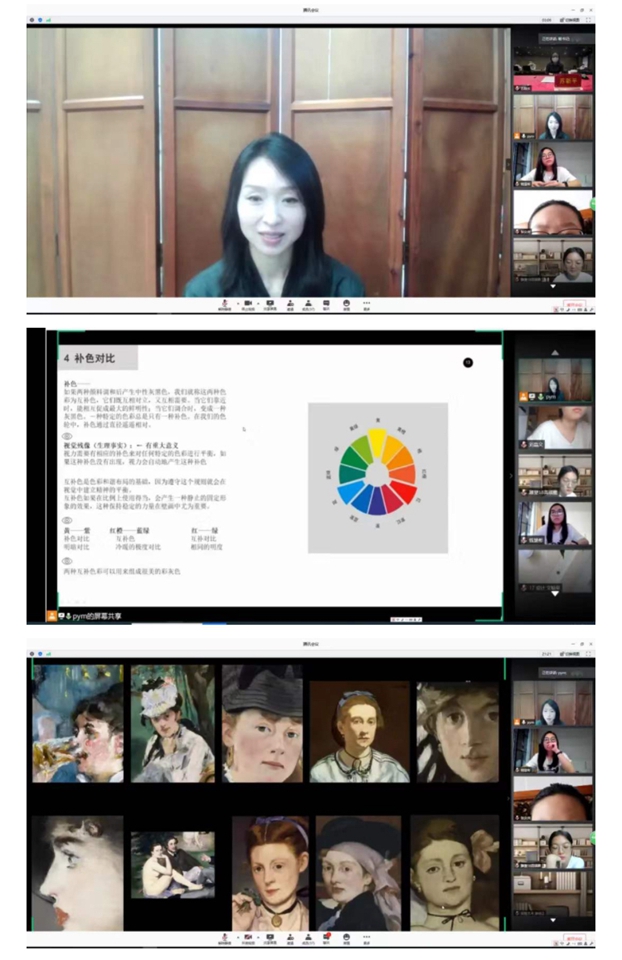This screenshot has width=622, height=960.
Task: Select the masked speaker thumbnail with red banner
Action: pos(553,69)
